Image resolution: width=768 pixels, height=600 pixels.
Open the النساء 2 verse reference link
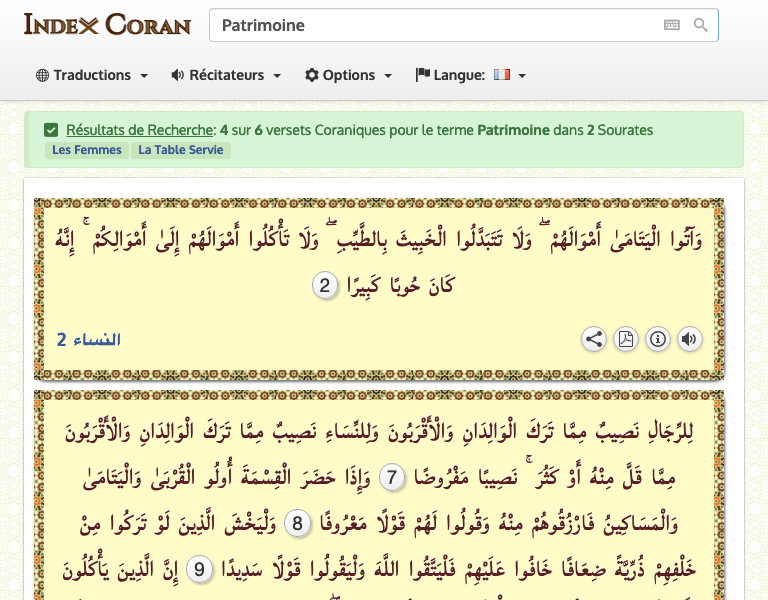pos(89,339)
